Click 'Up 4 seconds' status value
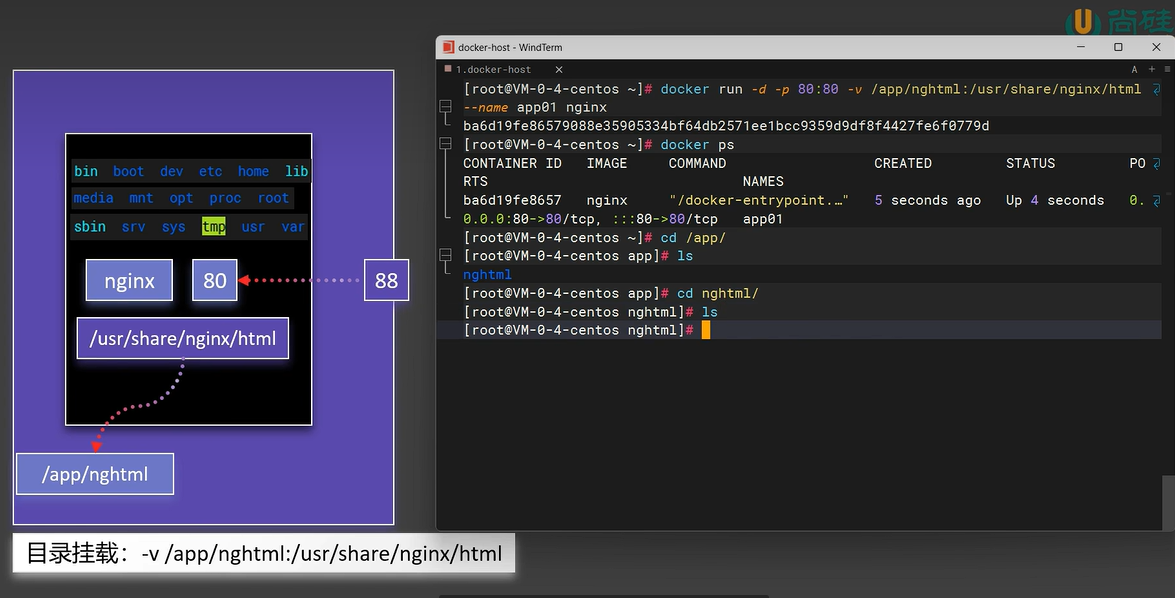1175x598 pixels. [1055, 200]
